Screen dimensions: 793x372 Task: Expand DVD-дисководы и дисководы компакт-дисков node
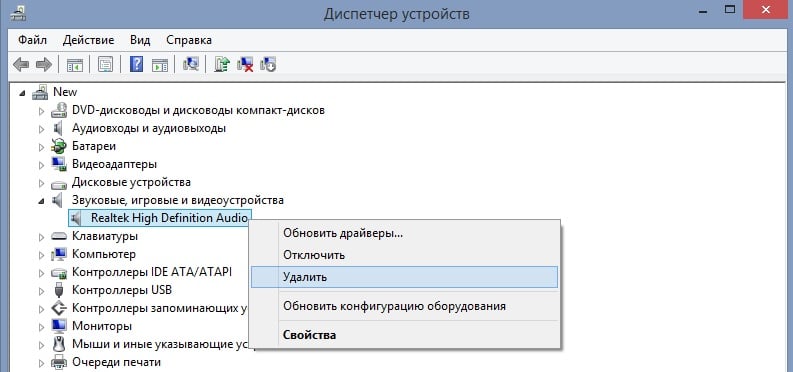click(41, 110)
